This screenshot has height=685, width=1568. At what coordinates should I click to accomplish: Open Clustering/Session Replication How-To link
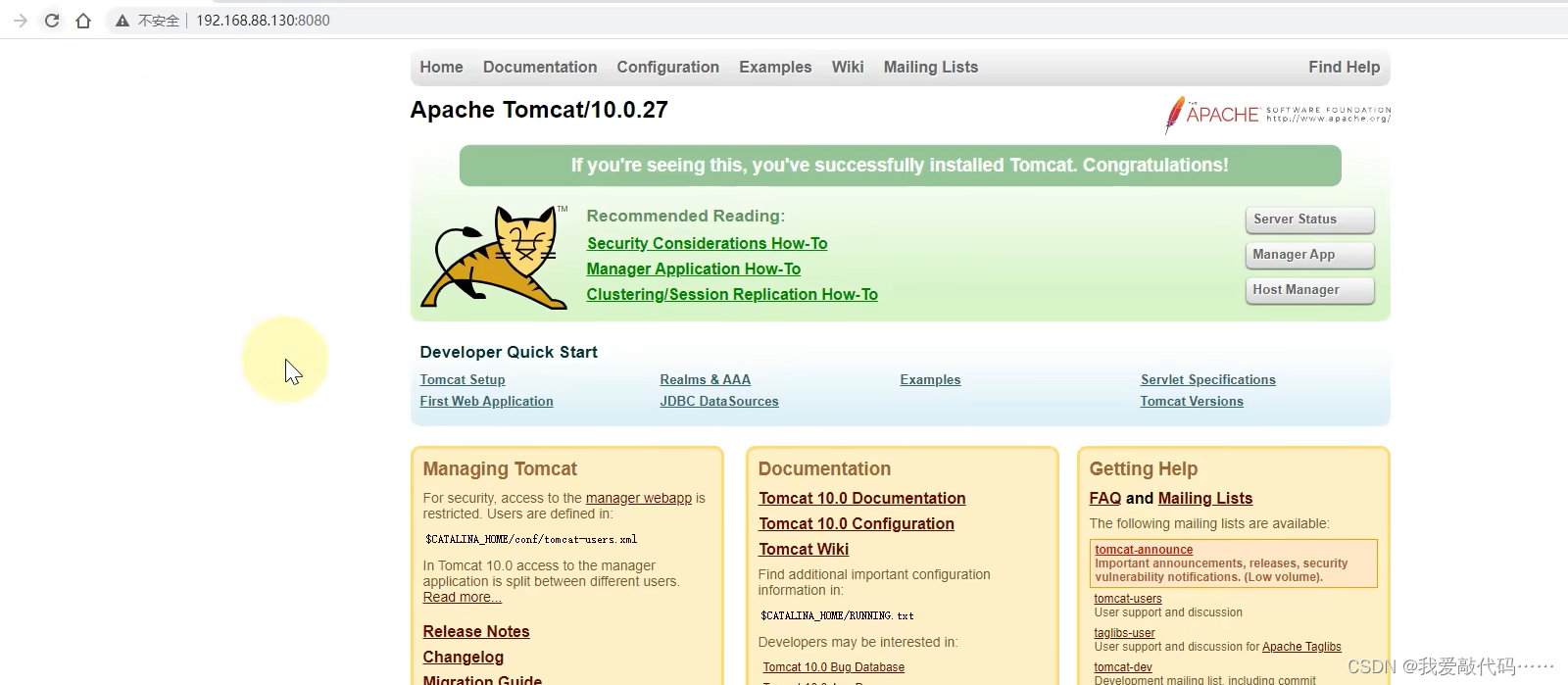tap(732, 294)
